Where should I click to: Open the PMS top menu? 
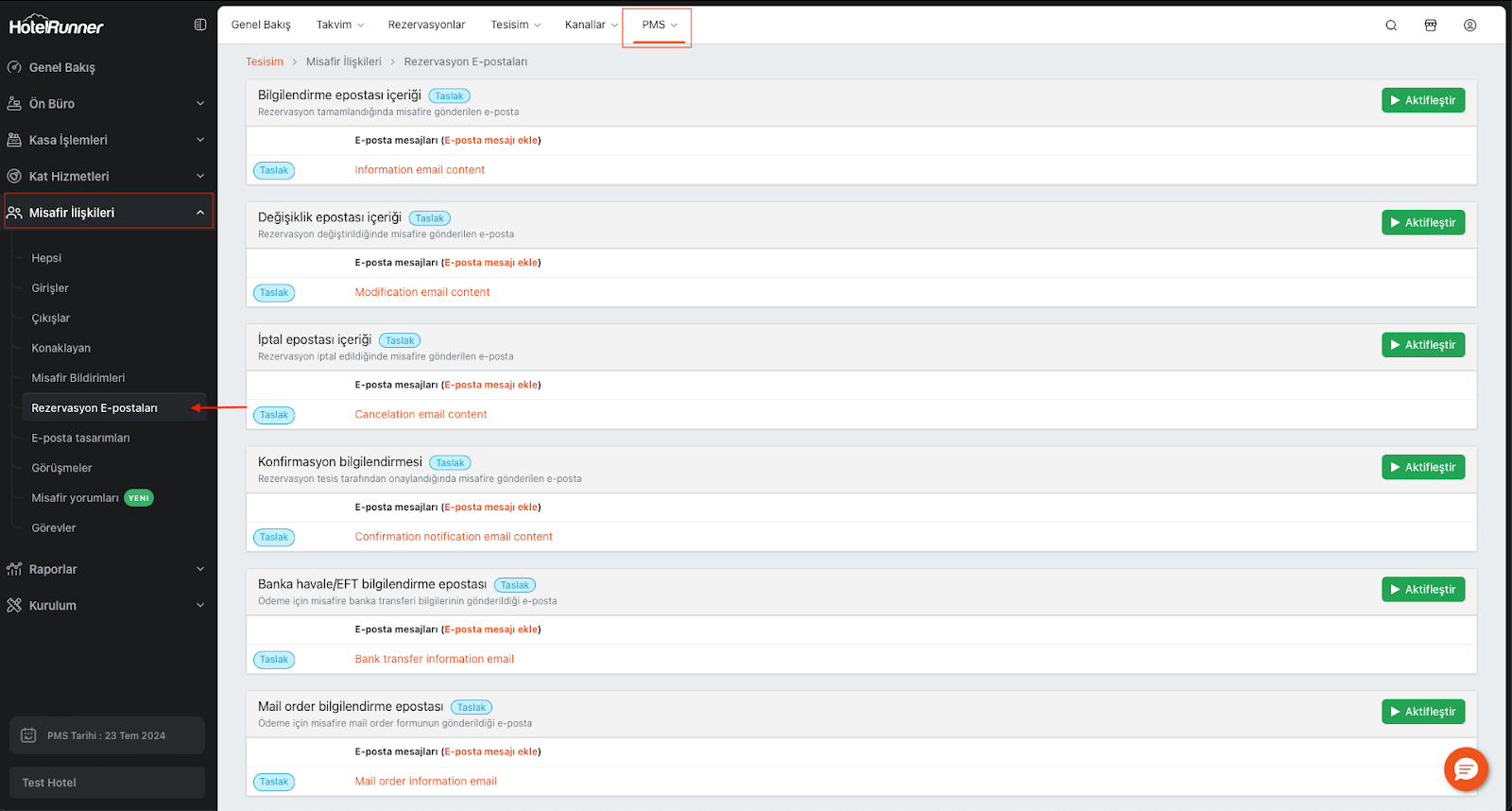click(x=659, y=25)
